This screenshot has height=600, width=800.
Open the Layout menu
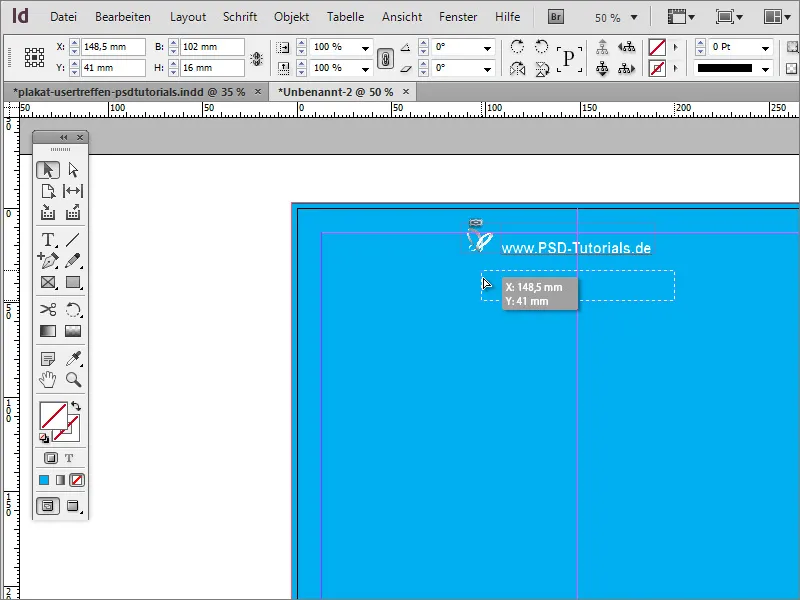click(188, 17)
